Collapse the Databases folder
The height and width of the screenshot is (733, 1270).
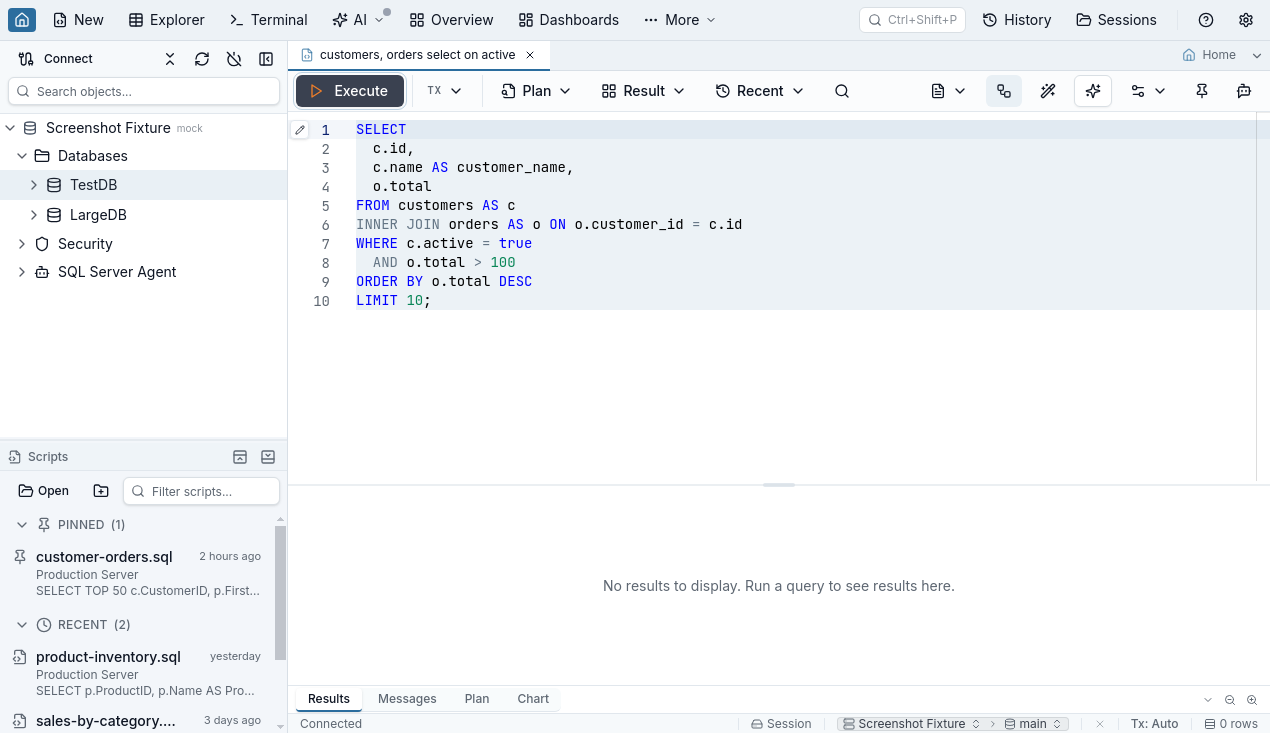coord(22,156)
